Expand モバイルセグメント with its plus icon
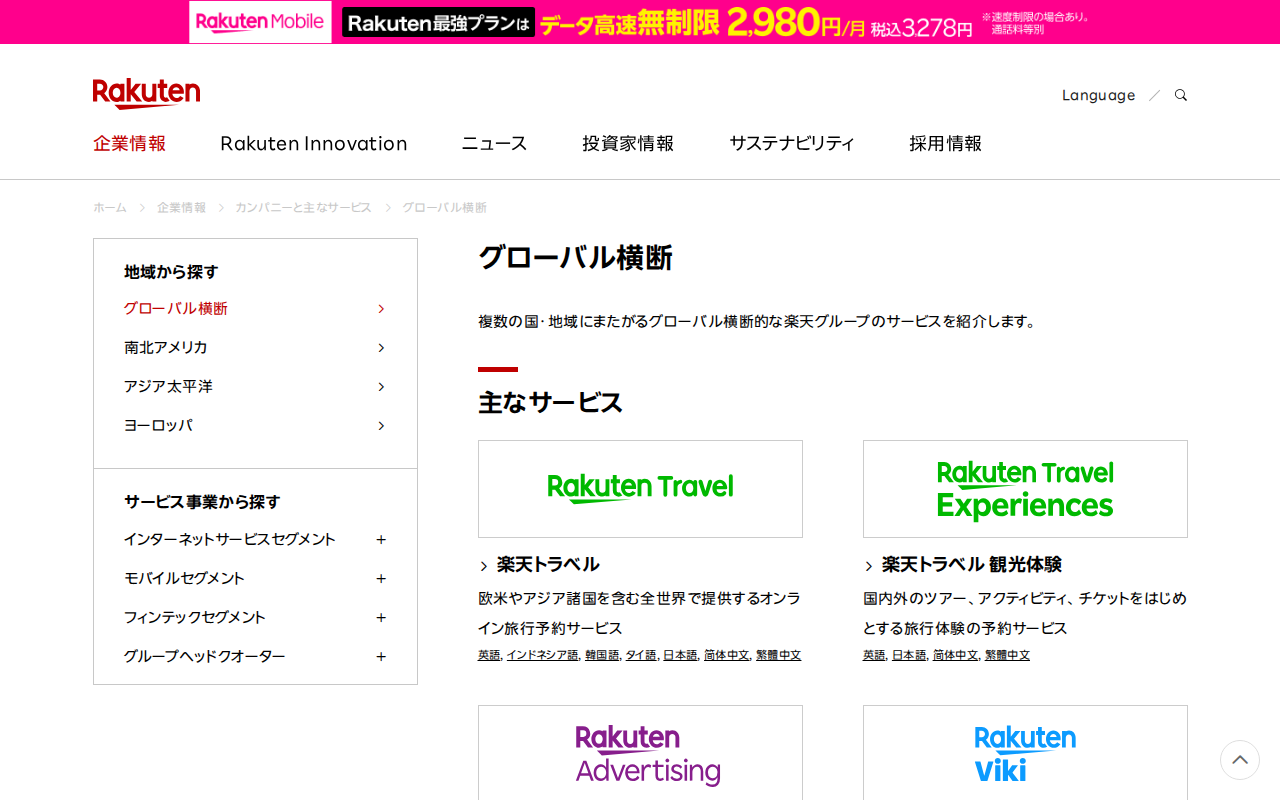 click(381, 578)
